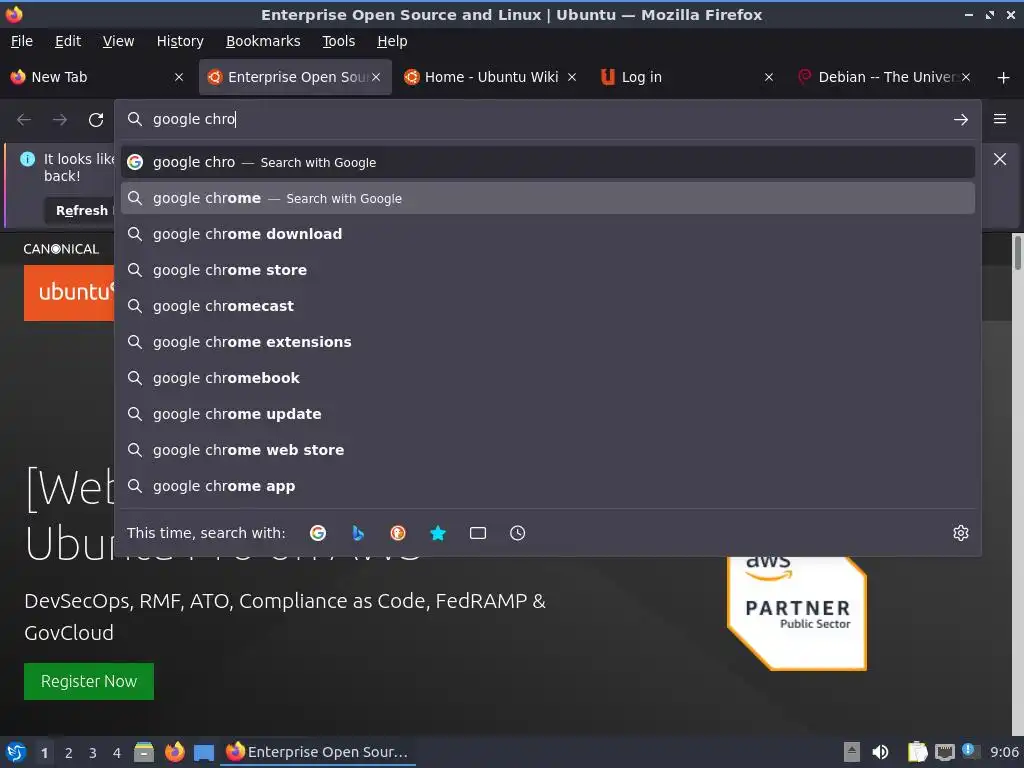
Task: Open the system start menu icon
Action: (x=16, y=752)
